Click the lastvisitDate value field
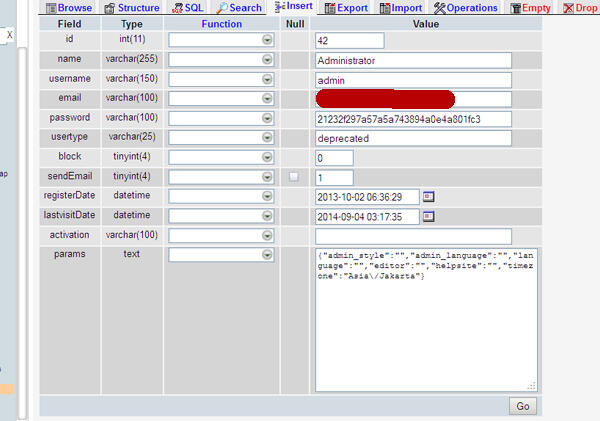 [x=367, y=217]
